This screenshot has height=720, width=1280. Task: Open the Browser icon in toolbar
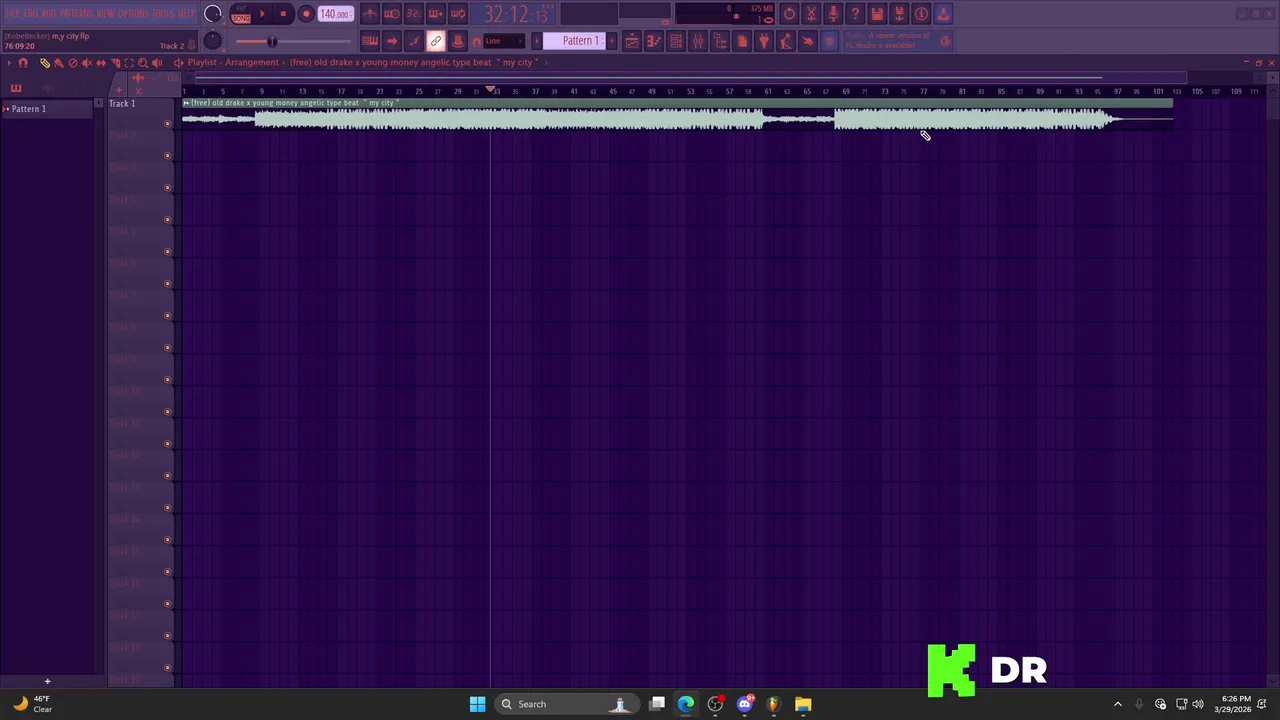click(720, 41)
